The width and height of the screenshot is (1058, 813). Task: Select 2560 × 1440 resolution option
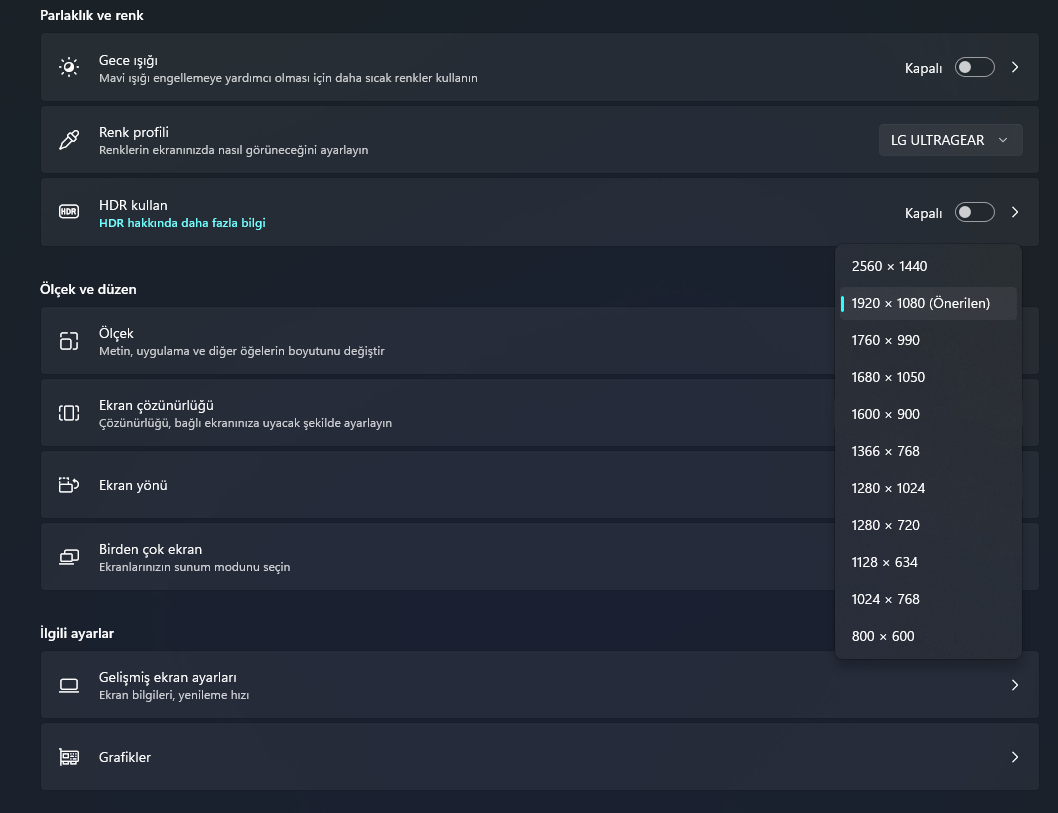(x=889, y=266)
